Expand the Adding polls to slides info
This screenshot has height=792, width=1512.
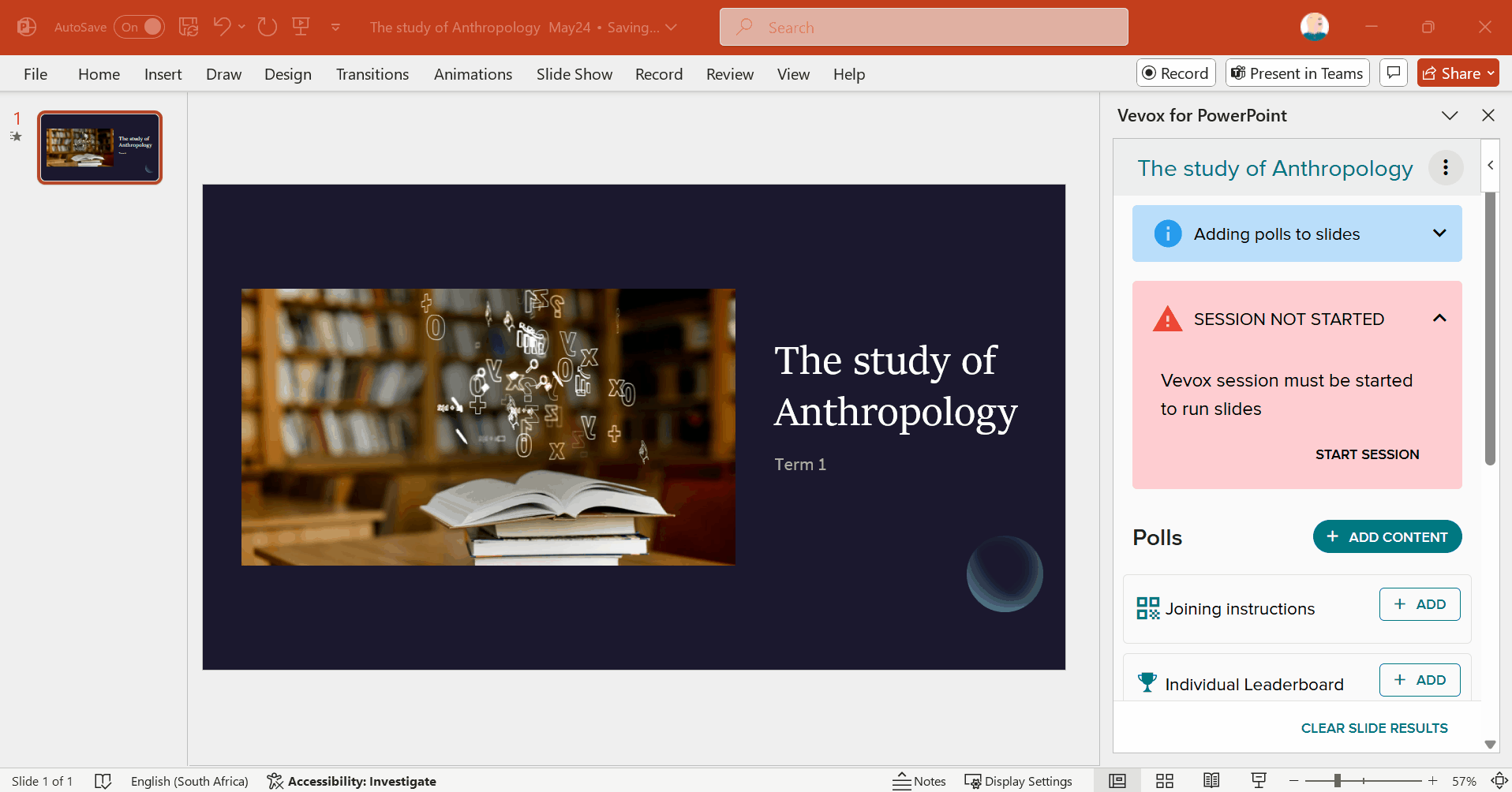coord(1439,233)
